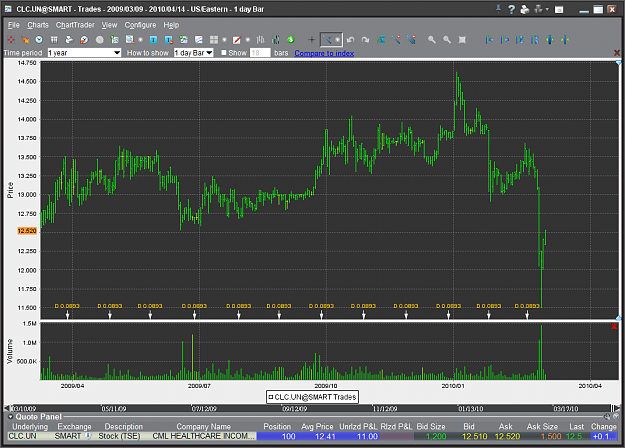Click the zoom out magnifier icon
This screenshot has width=625, height=448.
447,39
